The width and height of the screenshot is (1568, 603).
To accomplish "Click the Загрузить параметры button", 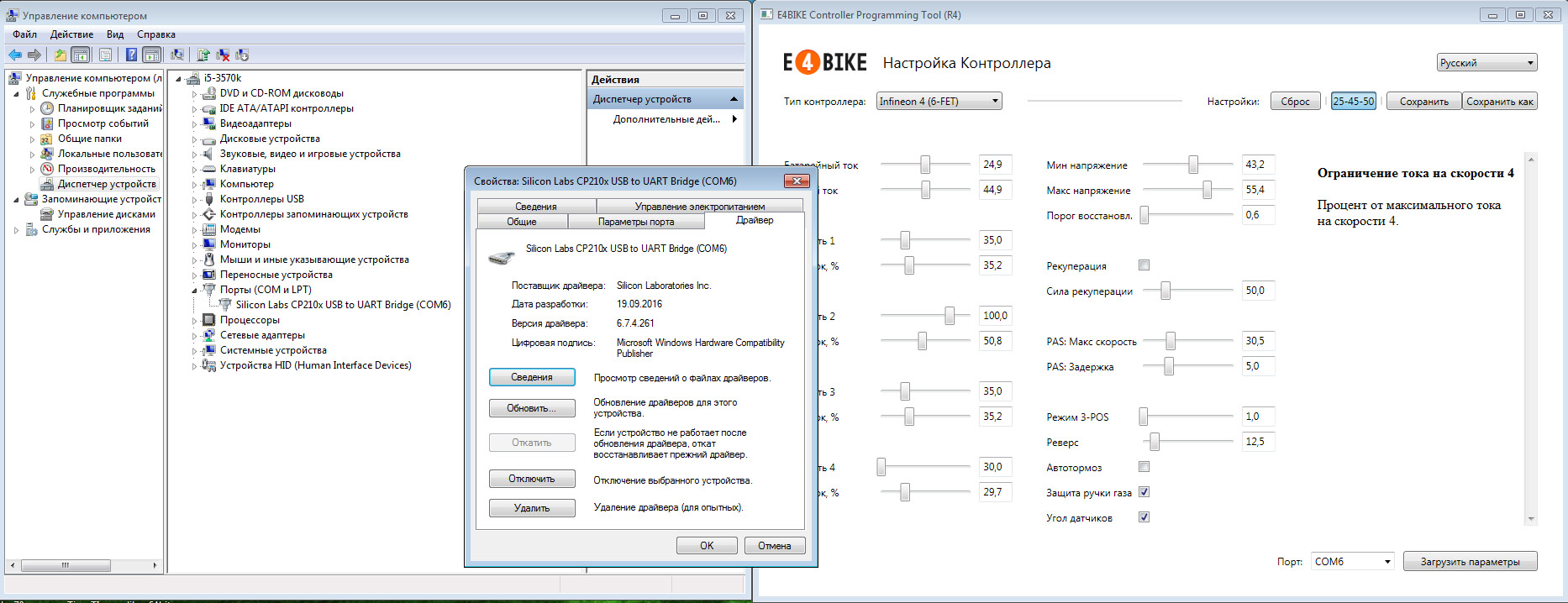I will coord(1471,562).
